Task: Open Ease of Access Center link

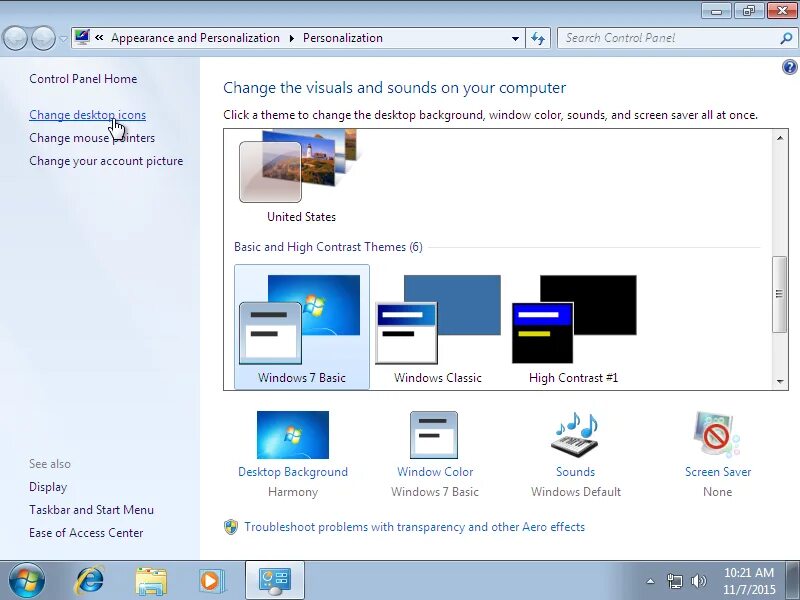Action: click(x=86, y=533)
